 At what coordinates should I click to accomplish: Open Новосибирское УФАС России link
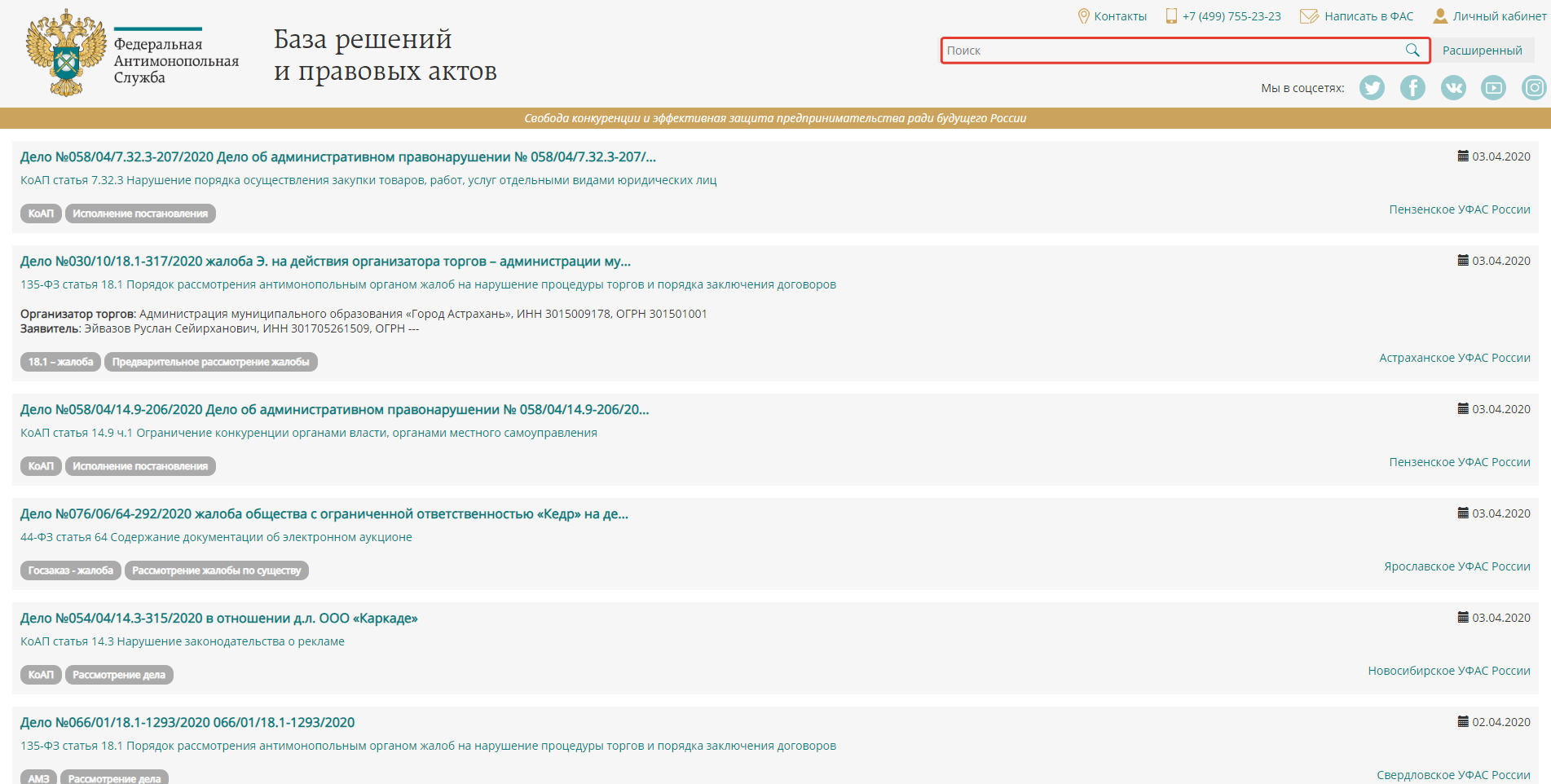tap(1449, 671)
